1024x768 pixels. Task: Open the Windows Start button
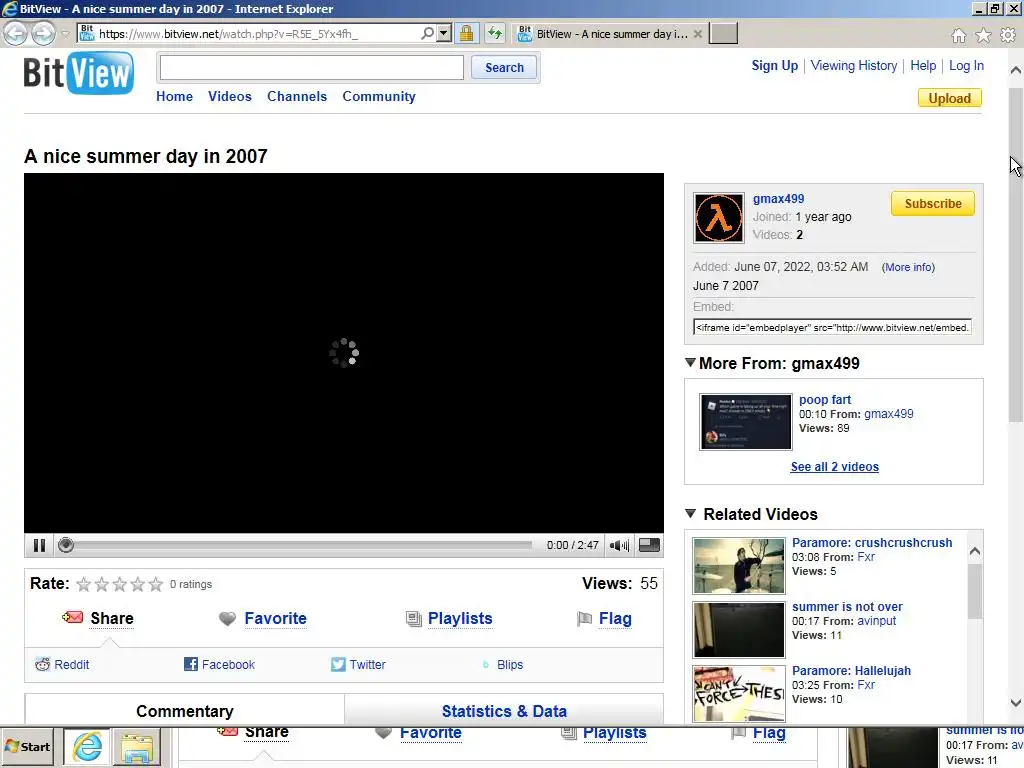point(28,746)
